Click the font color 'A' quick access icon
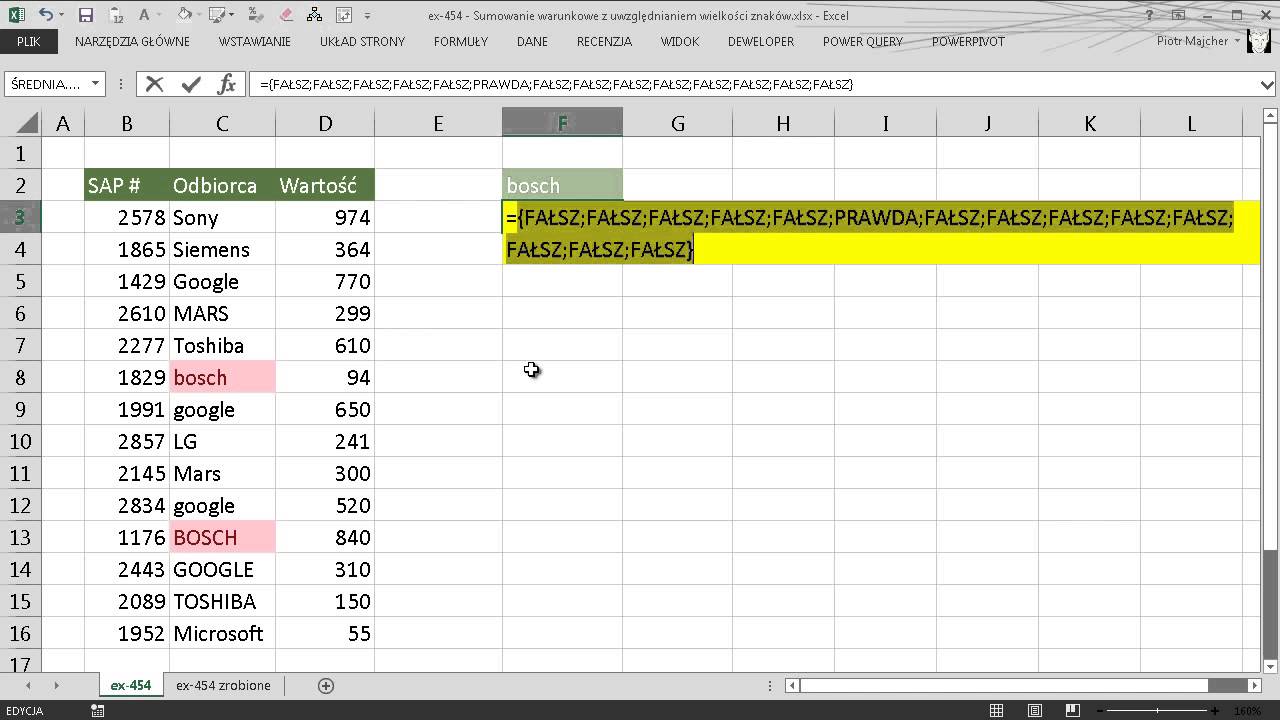This screenshot has height=720, width=1280. pyautogui.click(x=144, y=15)
